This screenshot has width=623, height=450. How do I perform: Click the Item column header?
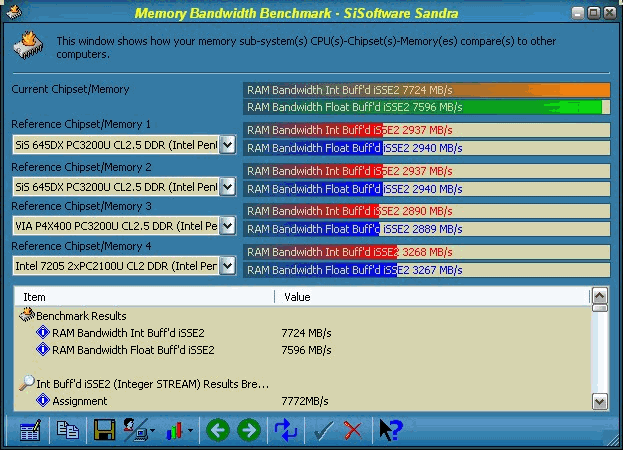tap(144, 297)
